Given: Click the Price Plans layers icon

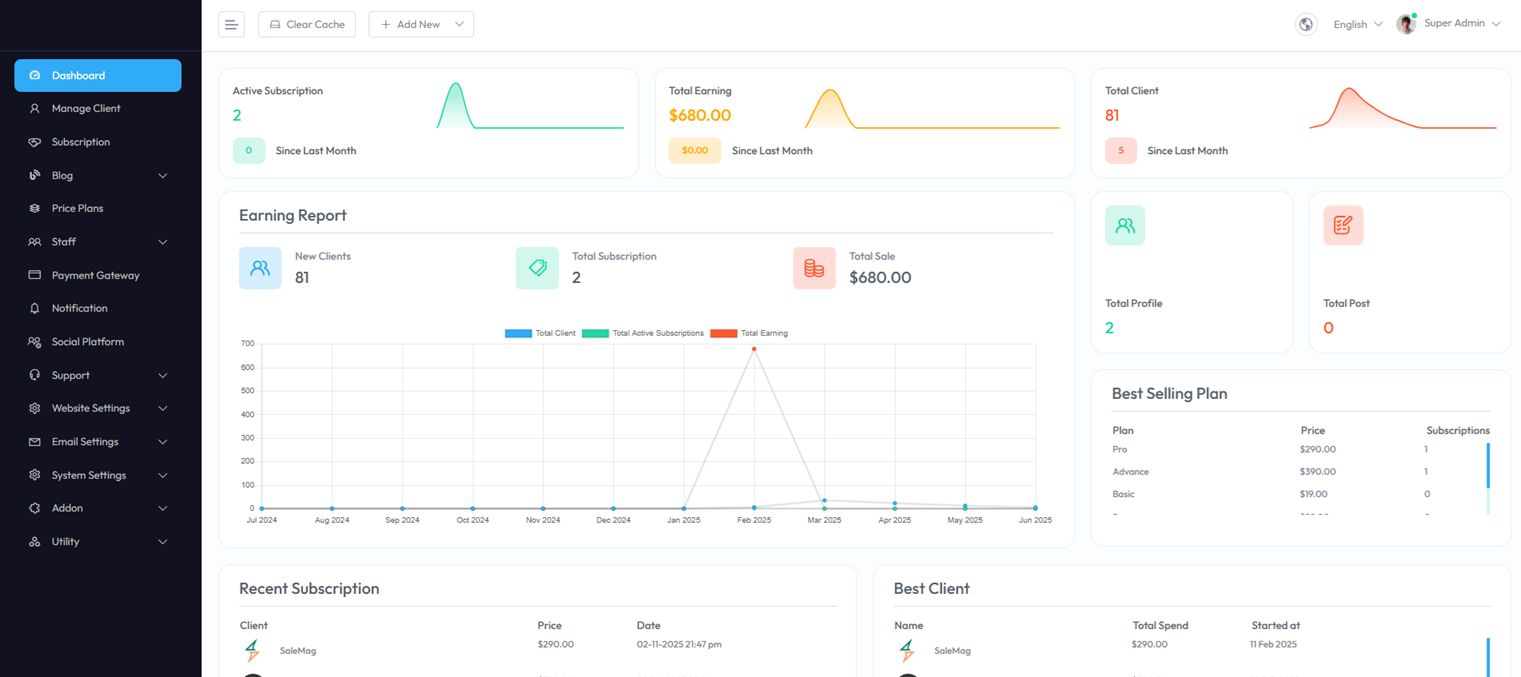Looking at the screenshot, I should tap(35, 208).
